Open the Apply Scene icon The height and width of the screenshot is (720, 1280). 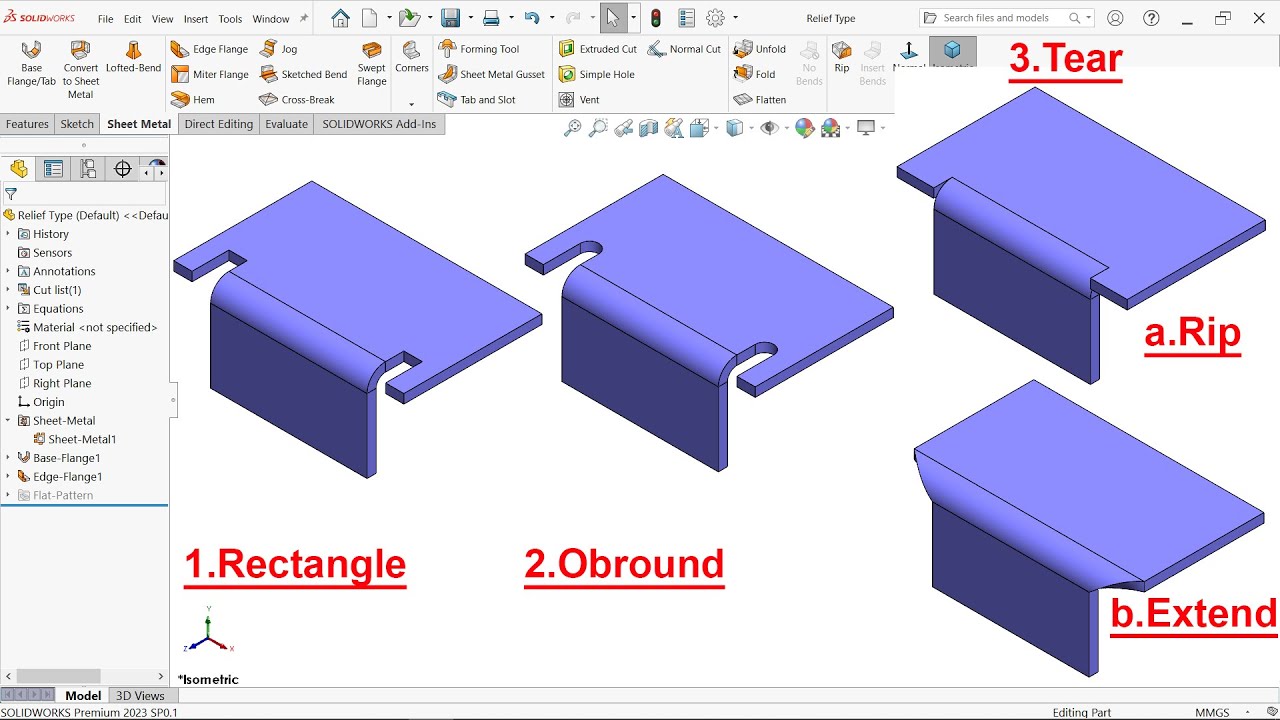point(830,128)
